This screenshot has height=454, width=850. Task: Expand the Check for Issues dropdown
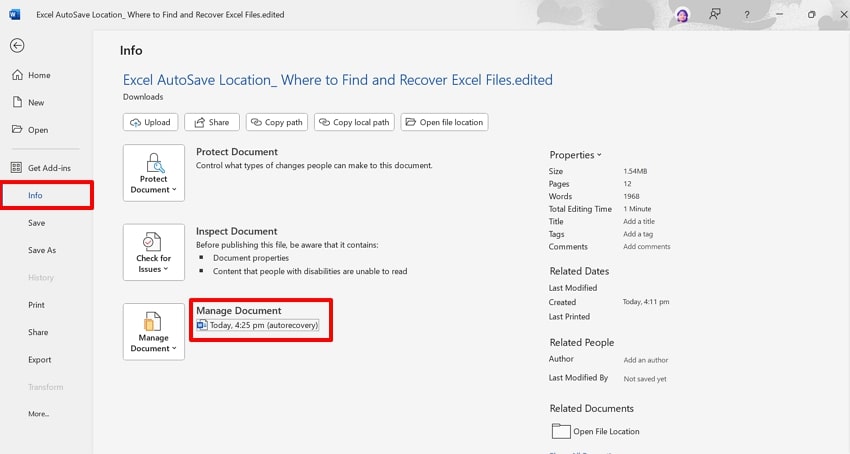(x=154, y=252)
